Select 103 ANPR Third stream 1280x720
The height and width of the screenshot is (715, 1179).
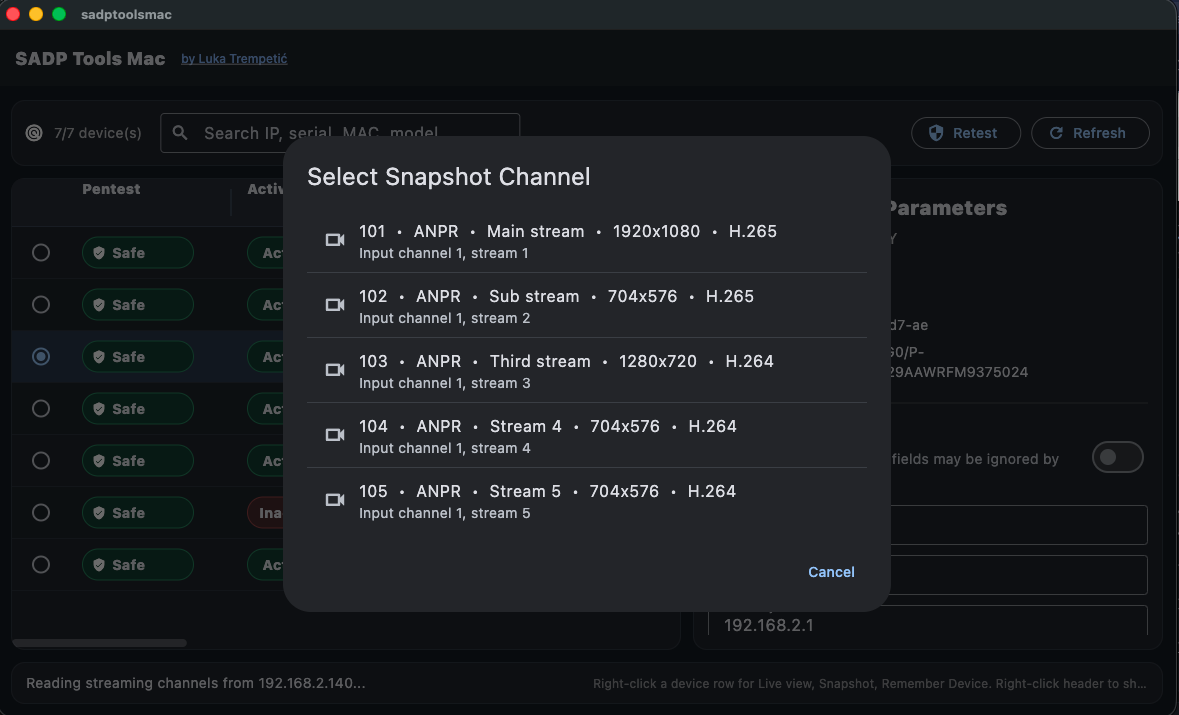click(586, 371)
